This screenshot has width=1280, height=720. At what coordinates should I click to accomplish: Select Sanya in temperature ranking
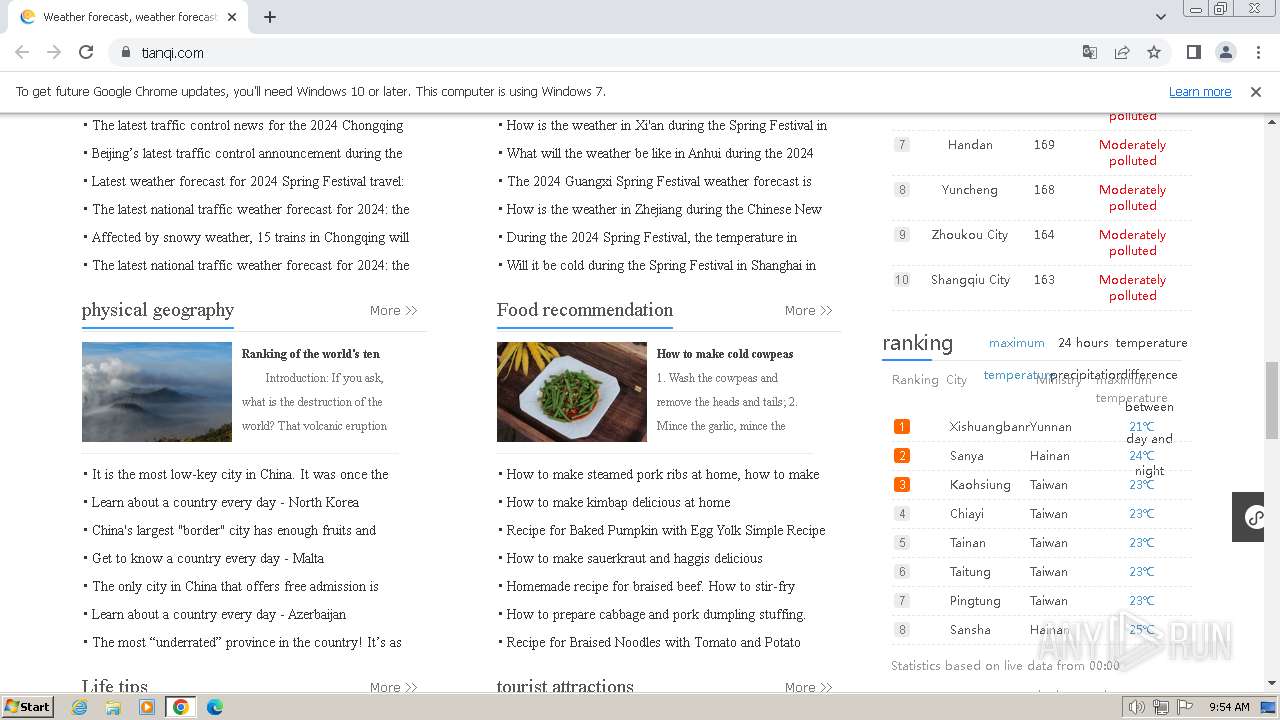click(967, 456)
